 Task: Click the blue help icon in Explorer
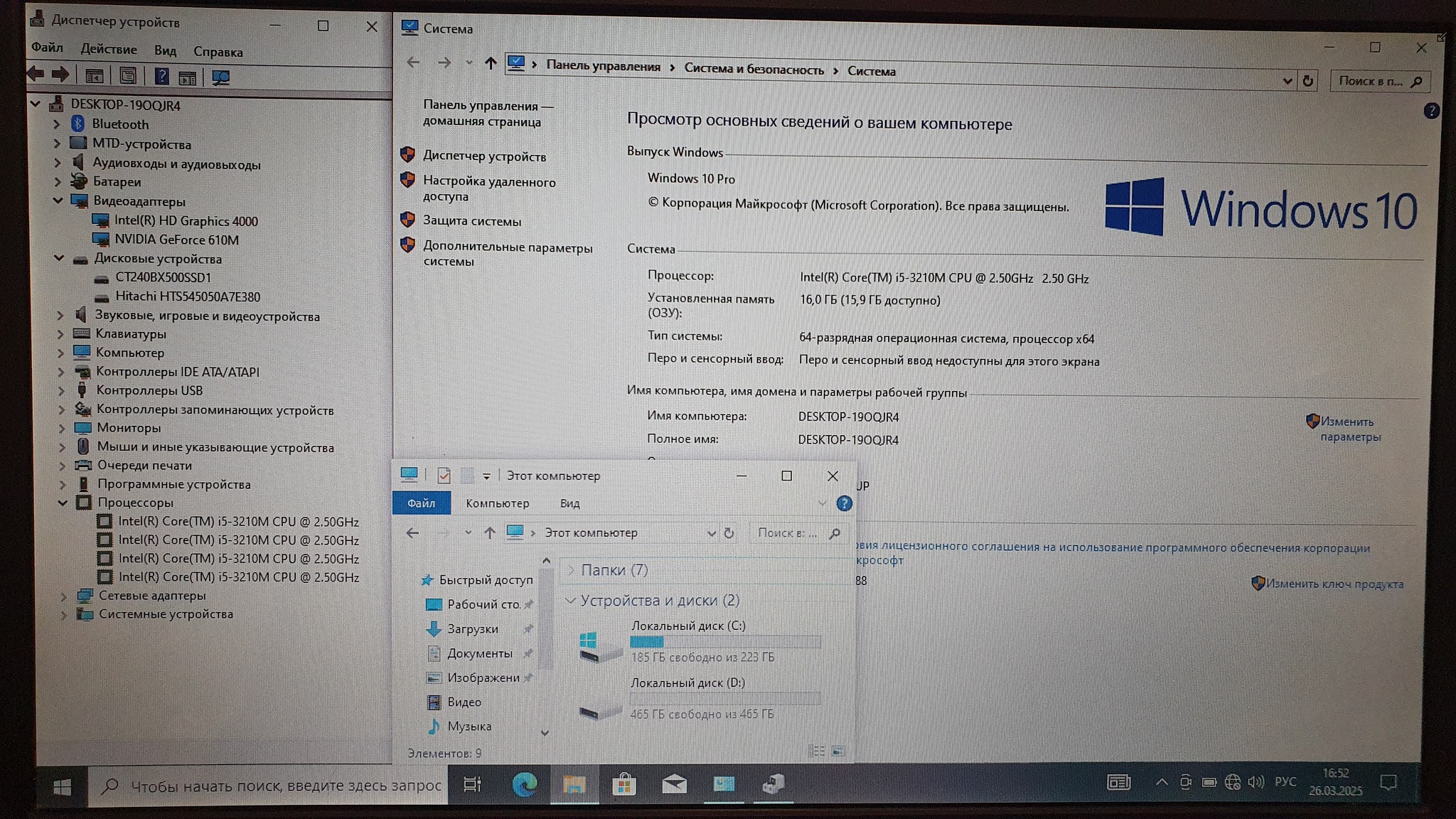[x=844, y=503]
